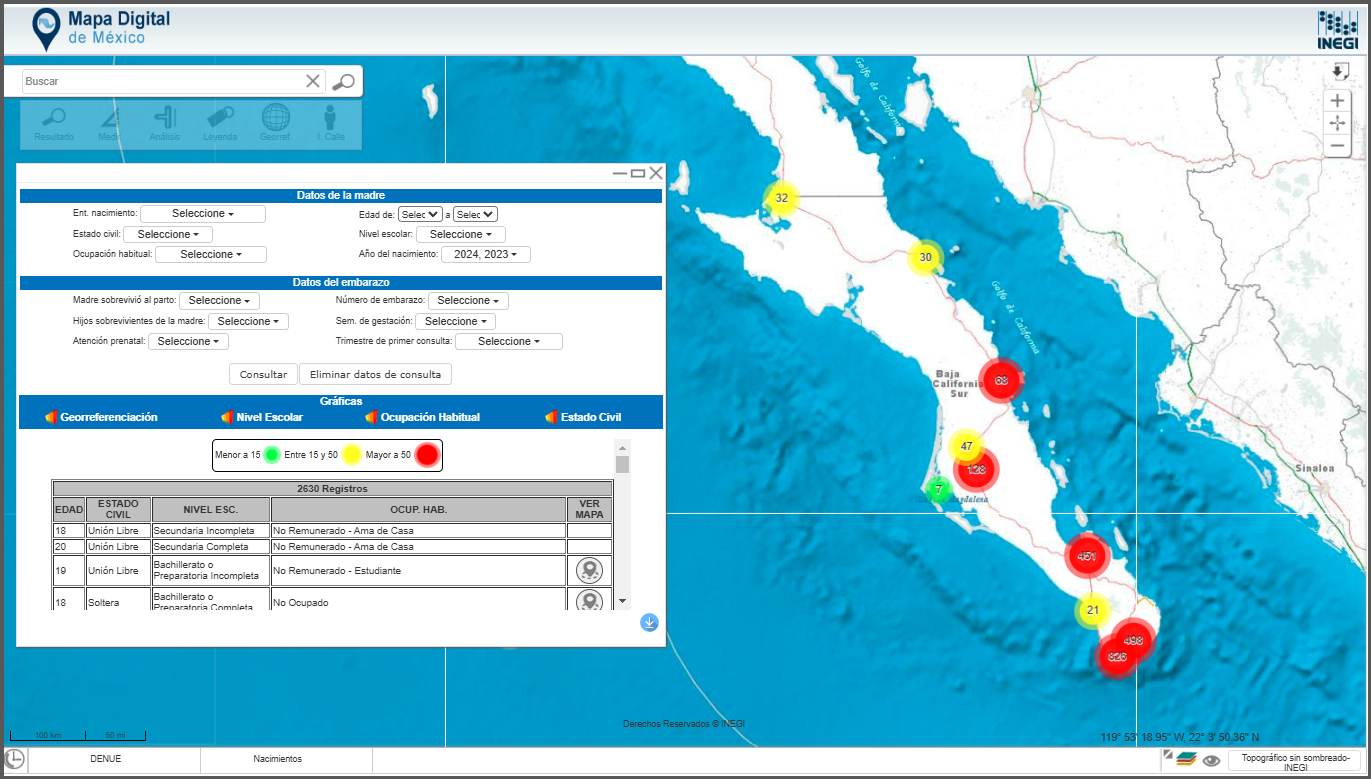This screenshot has width=1371, height=779.
Task: Zoom in on the map
Action: 1337,101
